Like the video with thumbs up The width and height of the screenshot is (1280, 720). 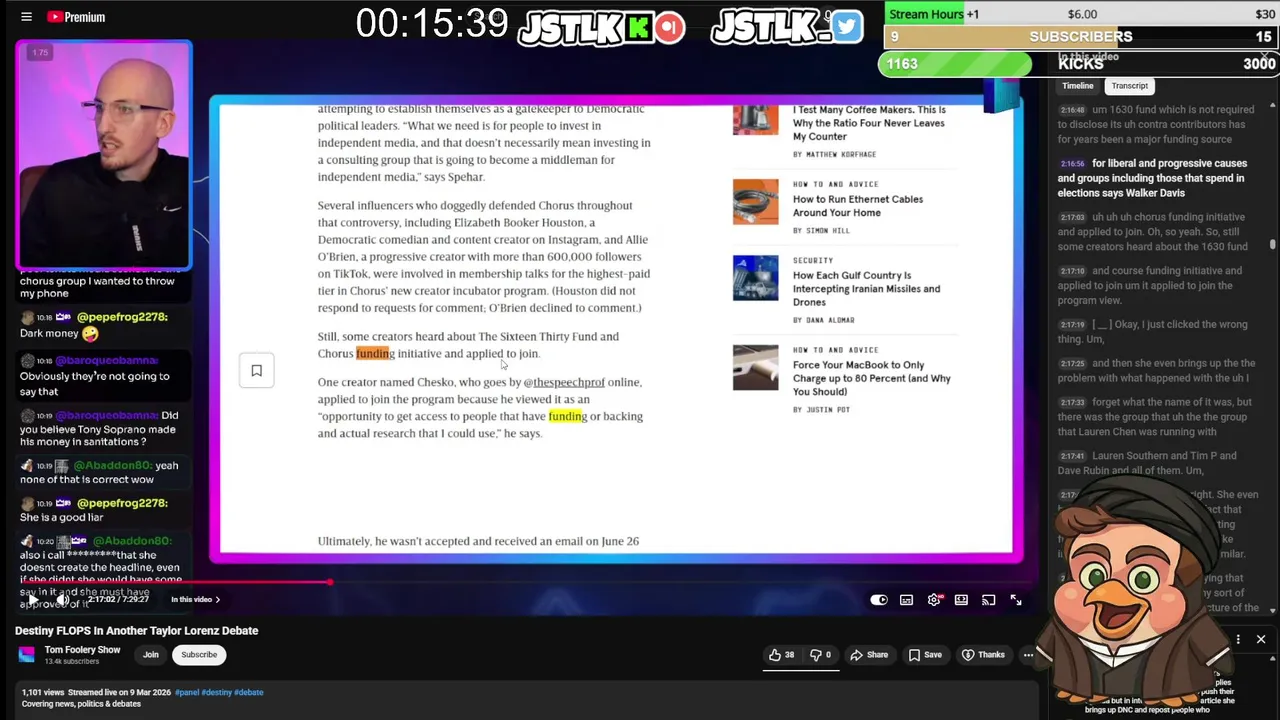[781, 655]
